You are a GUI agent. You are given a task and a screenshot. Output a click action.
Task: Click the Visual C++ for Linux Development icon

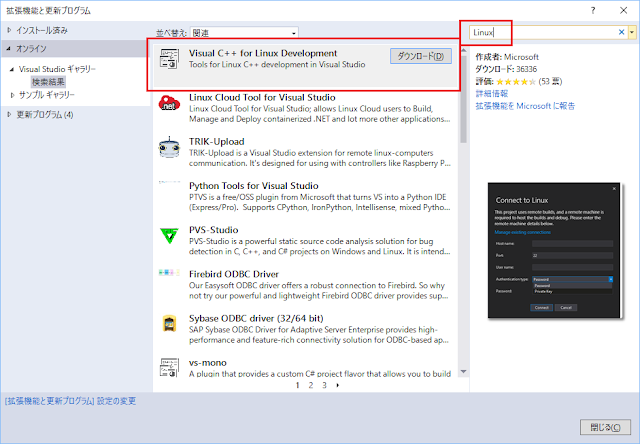169,59
